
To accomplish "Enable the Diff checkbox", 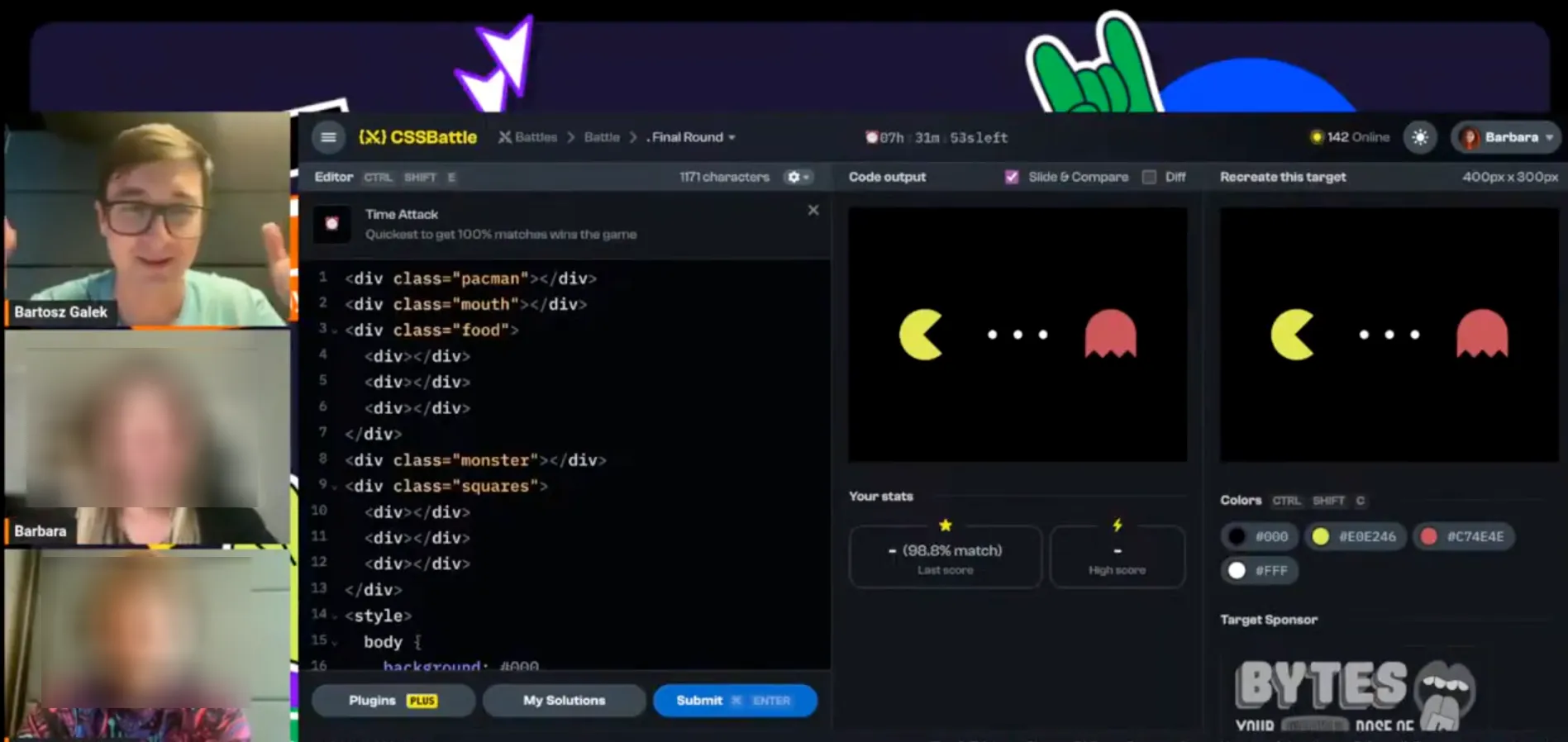I will pos(1149,177).
